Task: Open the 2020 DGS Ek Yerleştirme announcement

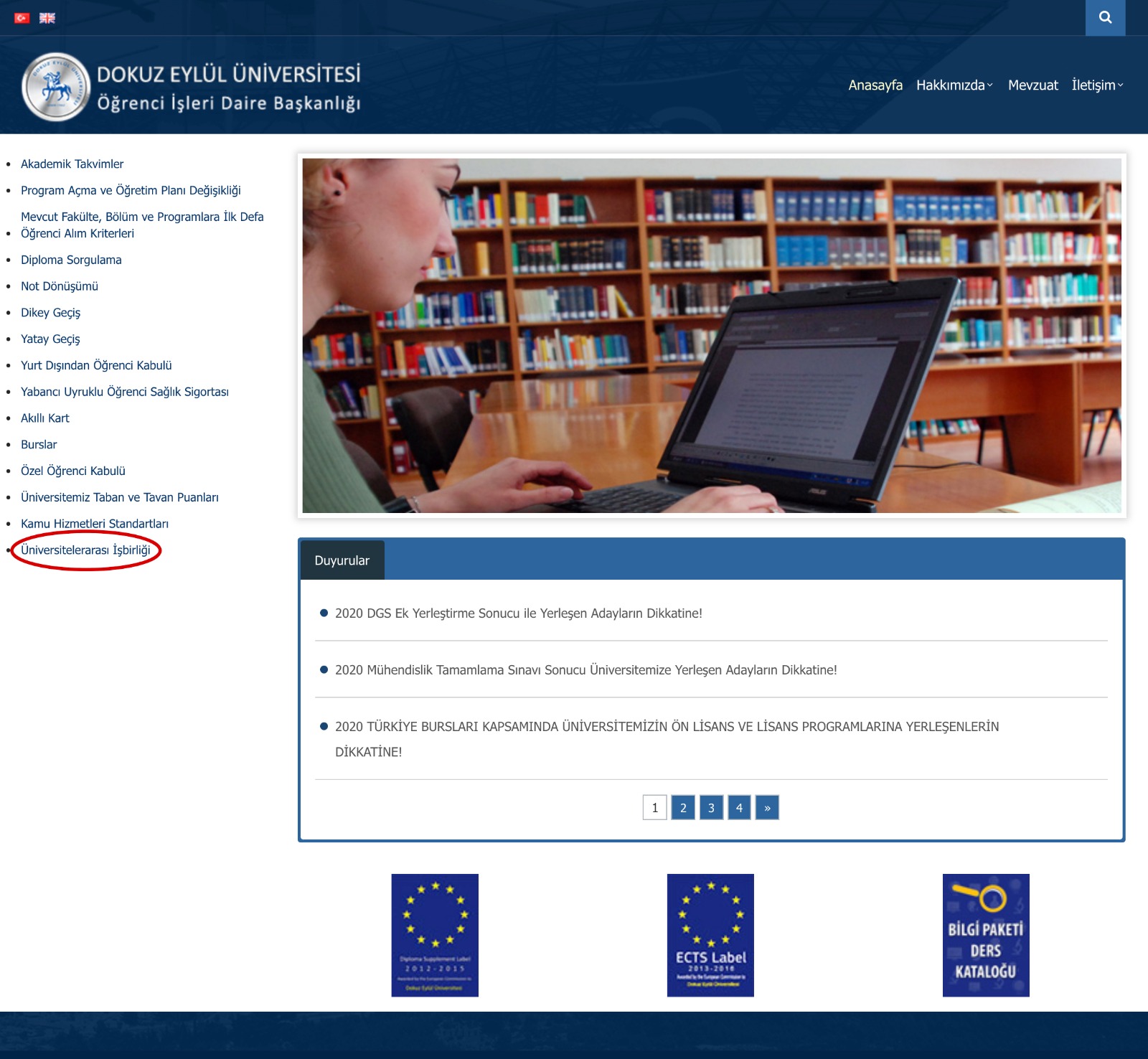Action: (518, 613)
